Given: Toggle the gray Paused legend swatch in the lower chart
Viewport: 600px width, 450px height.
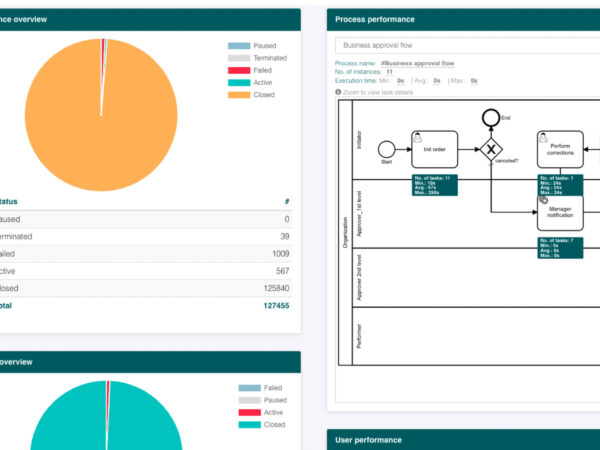Looking at the screenshot, I should click(x=249, y=400).
